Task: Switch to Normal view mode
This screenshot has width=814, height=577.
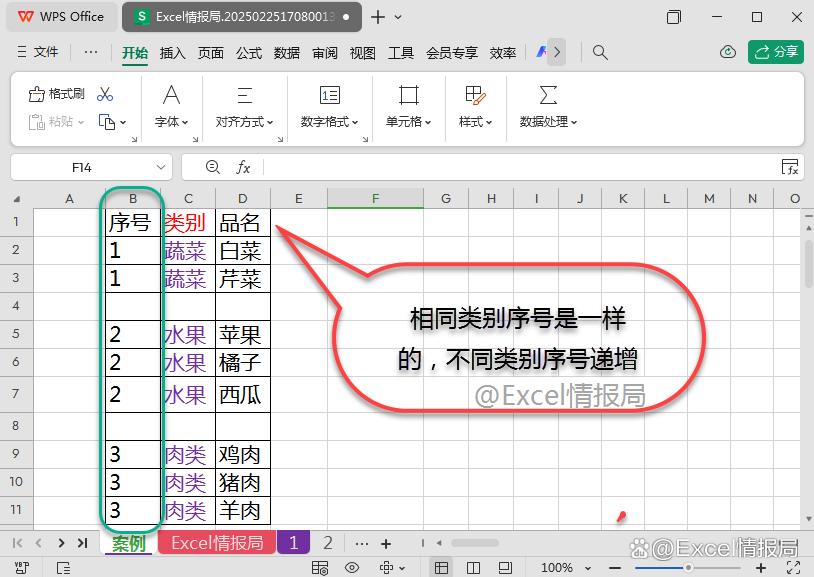Action: point(441,568)
